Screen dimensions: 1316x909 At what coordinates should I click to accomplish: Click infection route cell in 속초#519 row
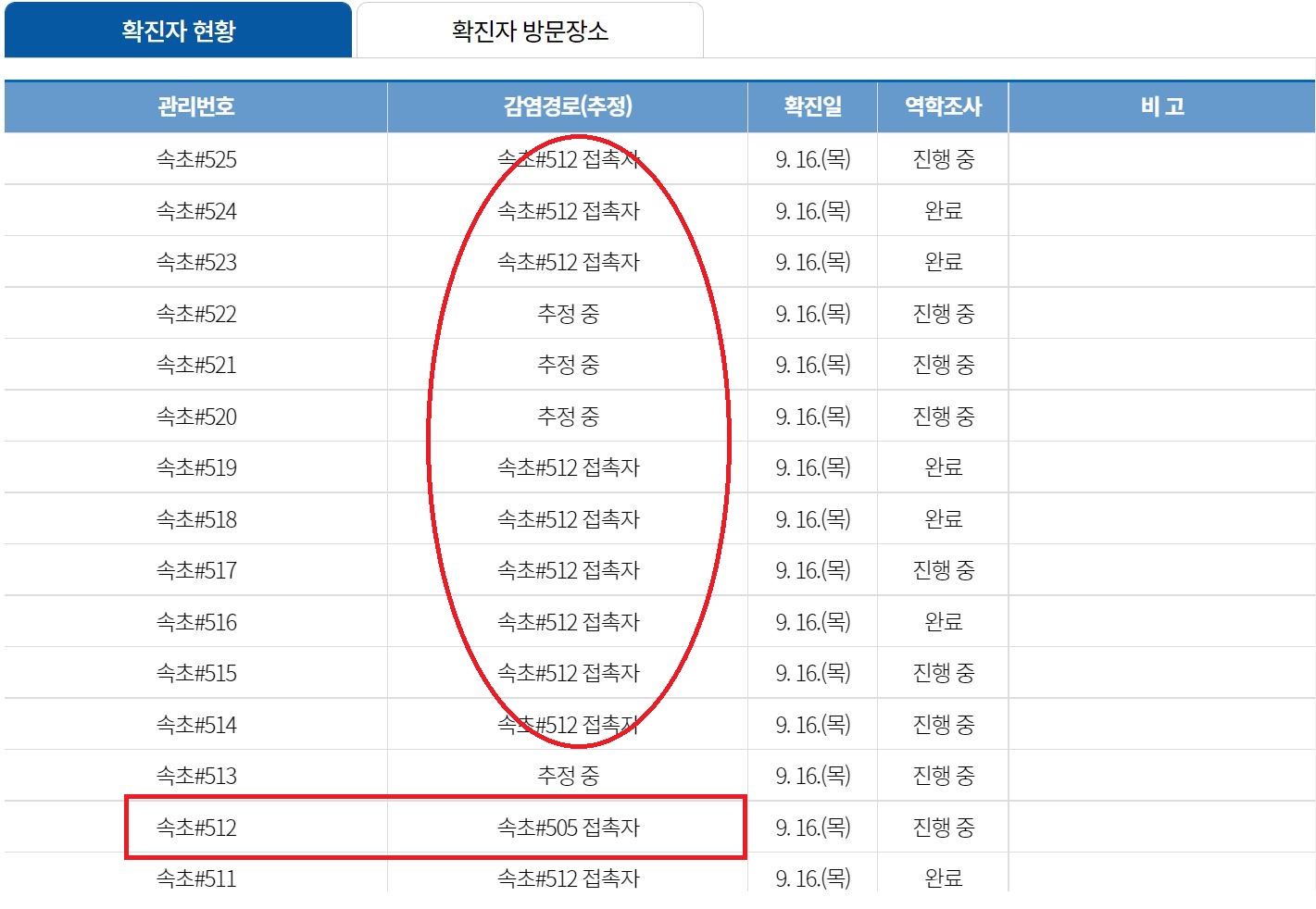(568, 467)
